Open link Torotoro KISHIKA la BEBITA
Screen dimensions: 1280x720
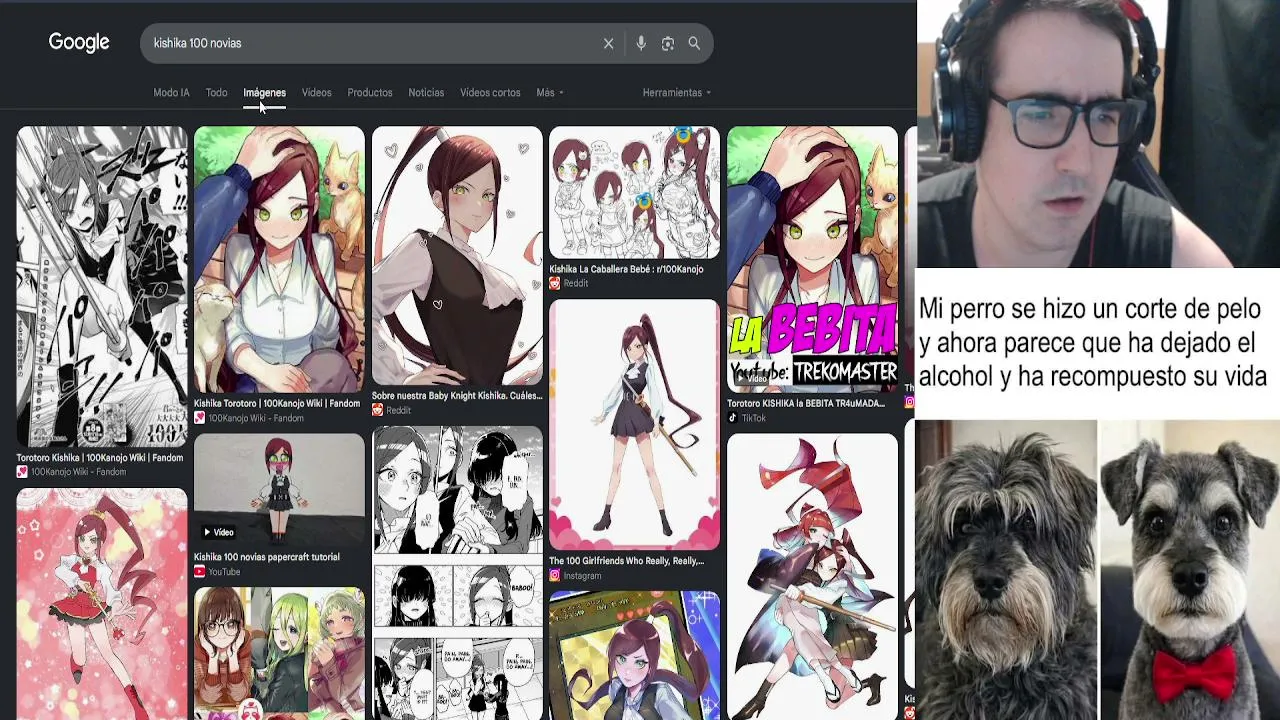point(806,404)
